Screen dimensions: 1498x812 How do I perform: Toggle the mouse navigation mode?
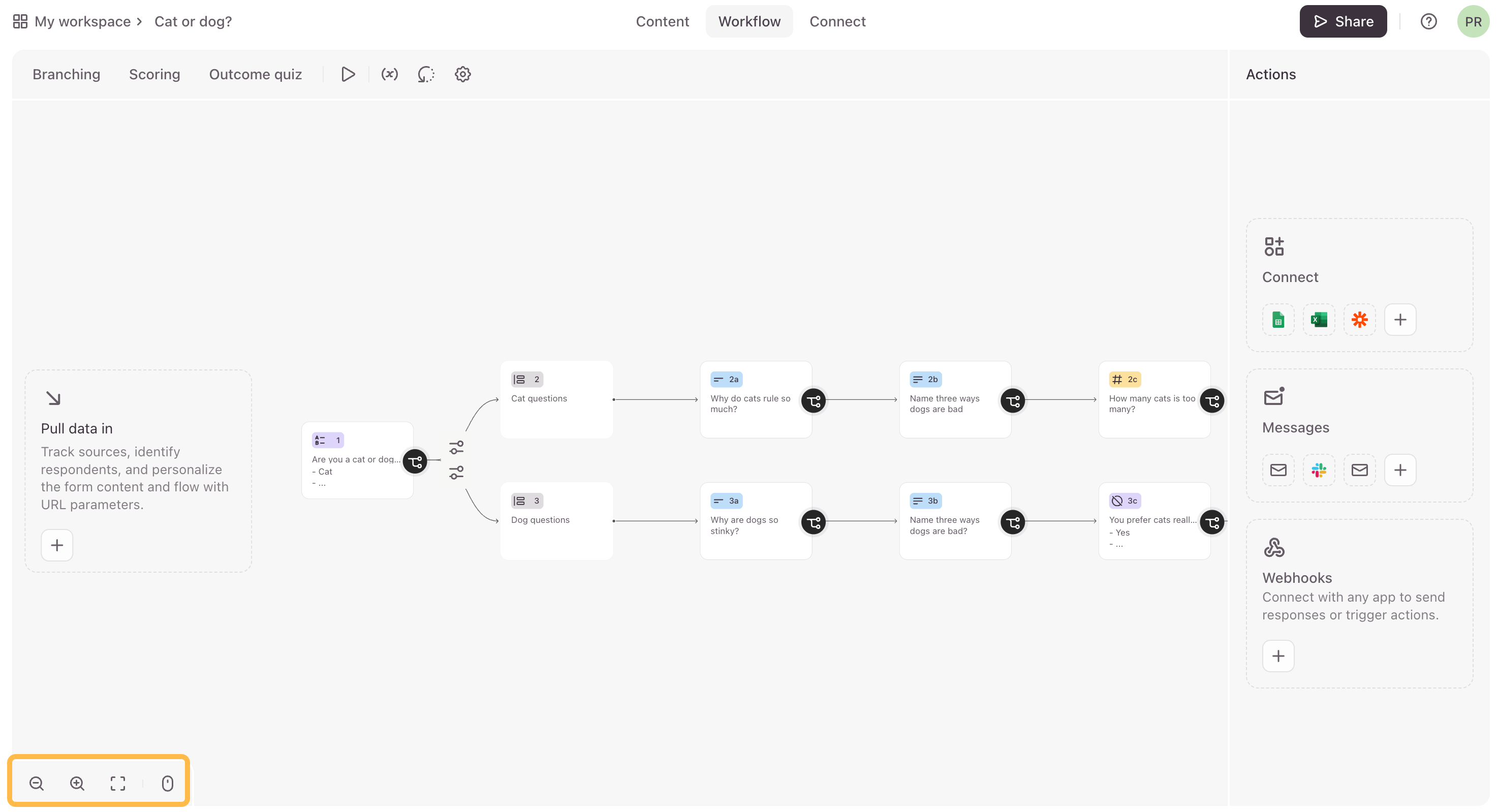168,784
